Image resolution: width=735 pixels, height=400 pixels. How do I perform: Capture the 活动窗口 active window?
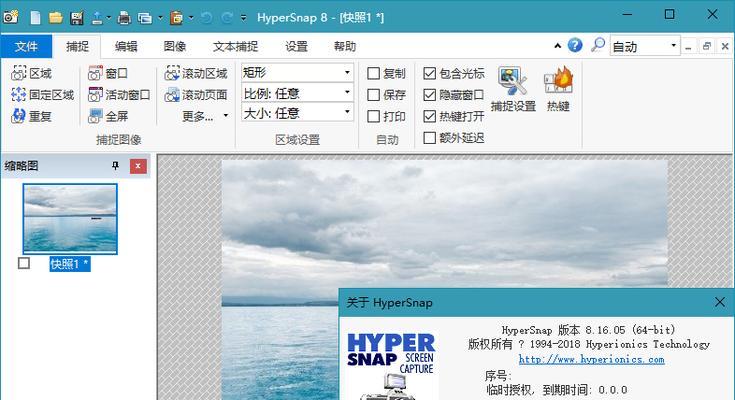point(119,95)
